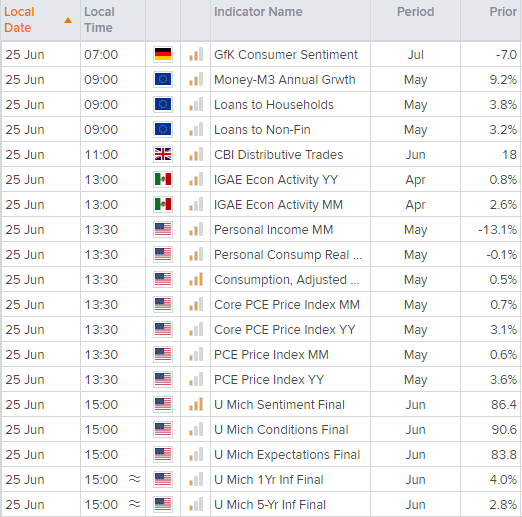Viewport: 522px width, 517px height.
Task: Select prior value -7.0 for GfK Sentiment
Action: click(x=506, y=55)
